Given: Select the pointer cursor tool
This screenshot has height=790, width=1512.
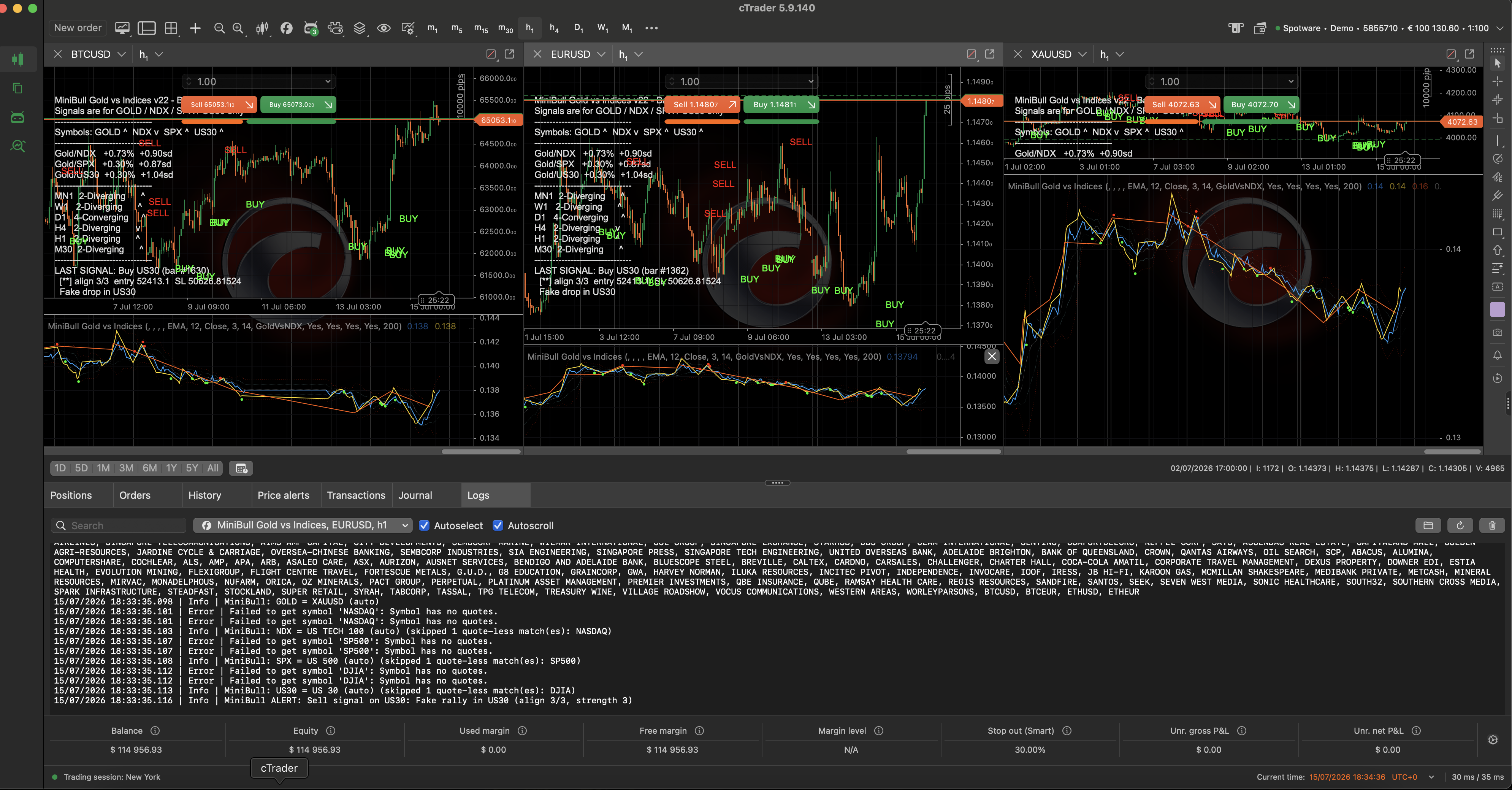Looking at the screenshot, I should tap(1497, 63).
